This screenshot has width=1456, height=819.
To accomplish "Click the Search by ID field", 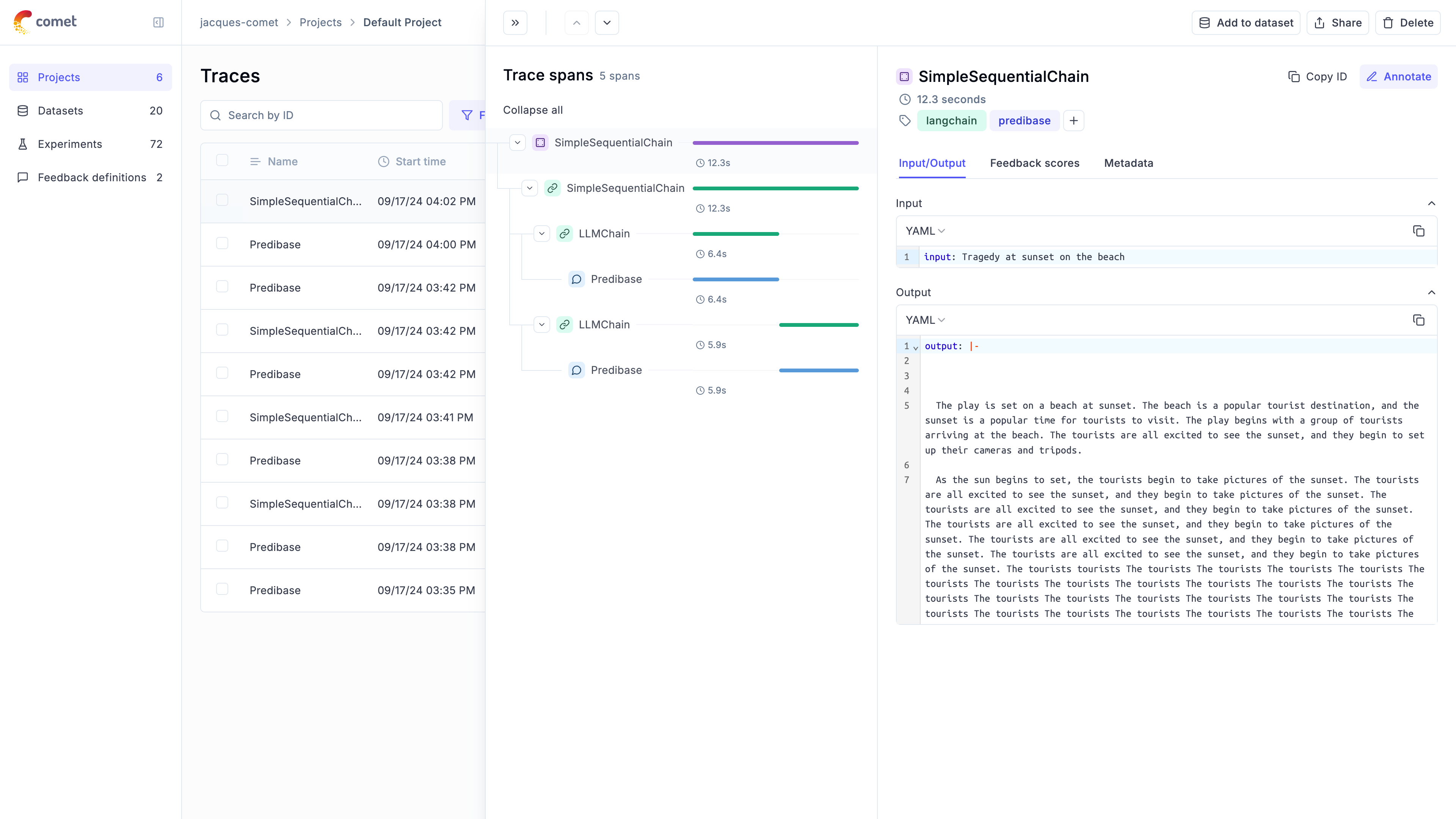I will click(321, 115).
